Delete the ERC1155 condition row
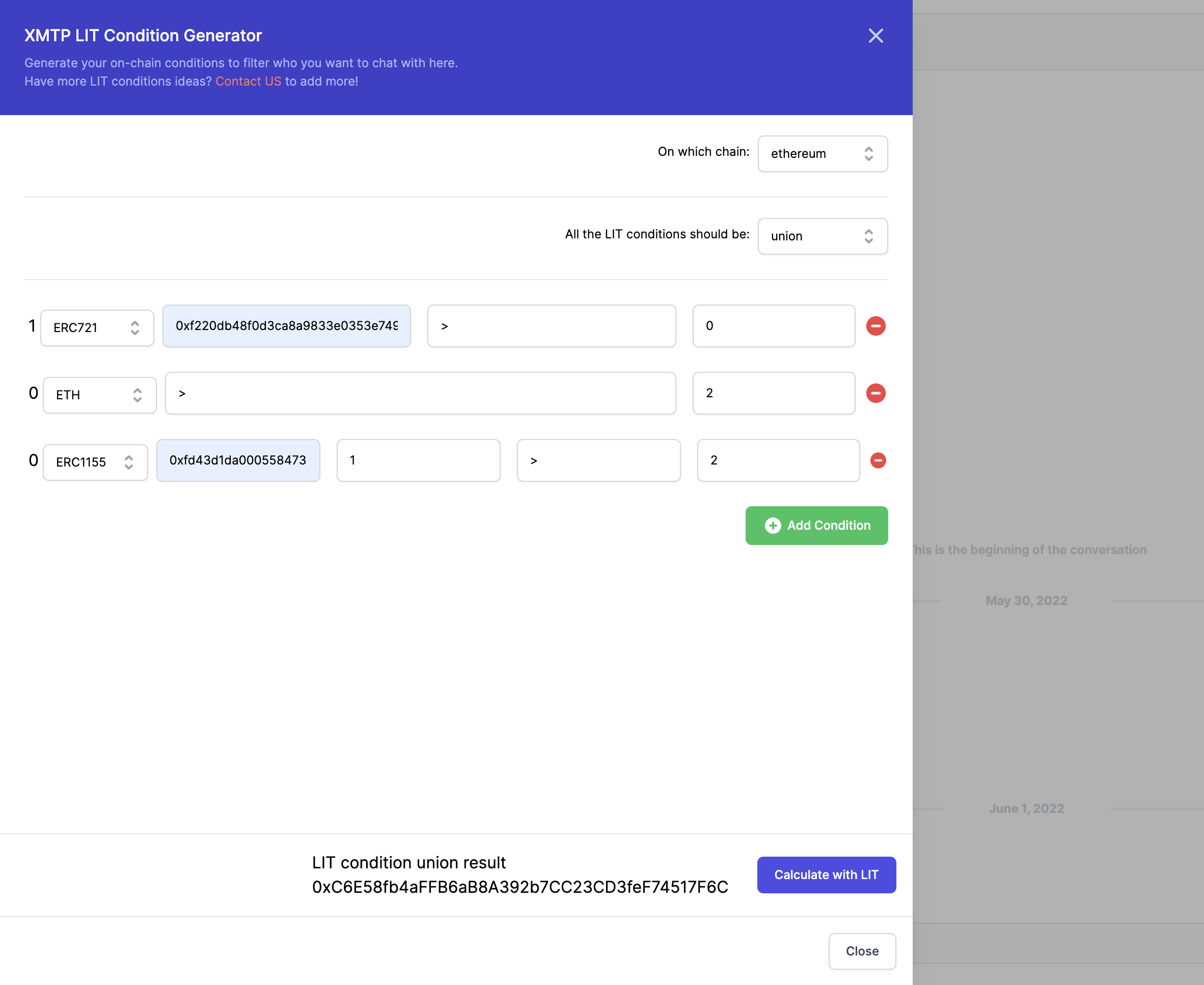 pos(878,460)
